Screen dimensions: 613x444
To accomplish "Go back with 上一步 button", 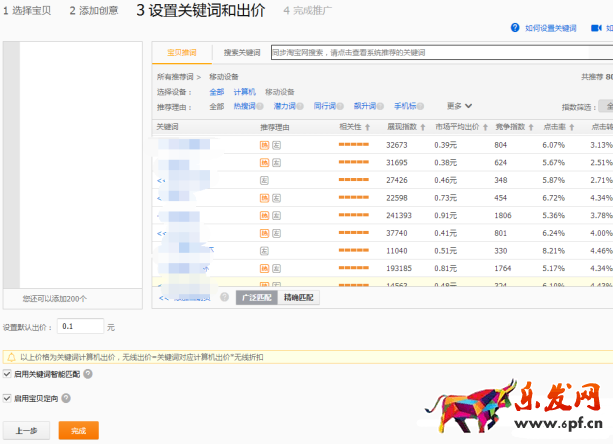I will (x=27, y=430).
